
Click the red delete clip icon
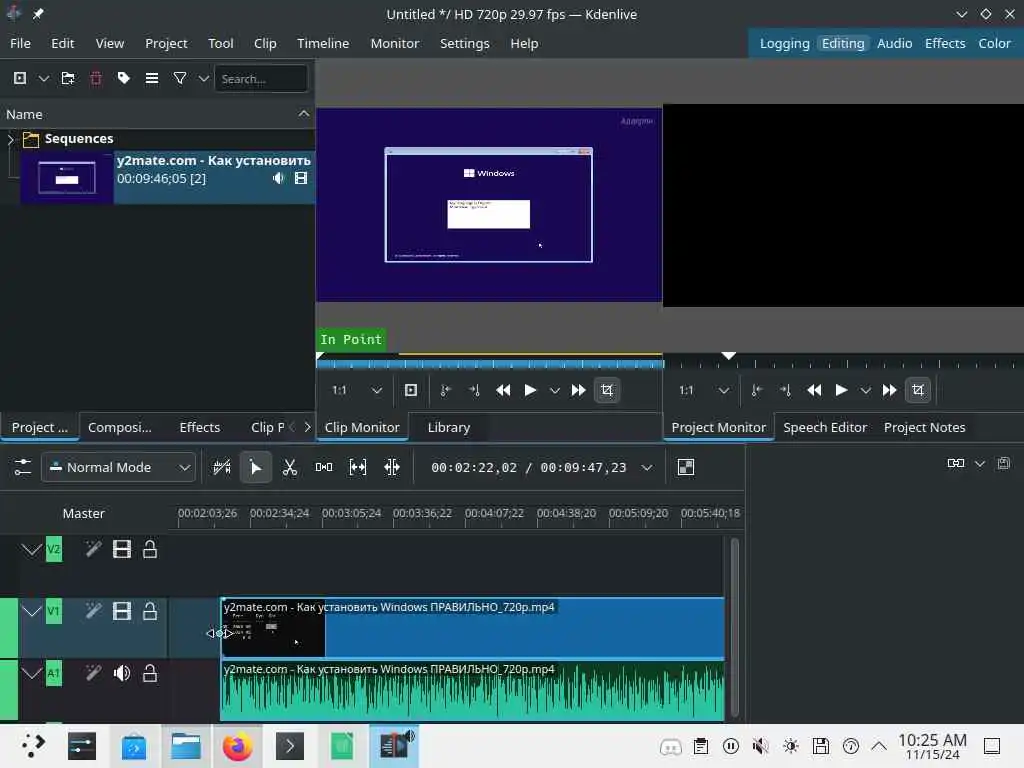coord(96,78)
